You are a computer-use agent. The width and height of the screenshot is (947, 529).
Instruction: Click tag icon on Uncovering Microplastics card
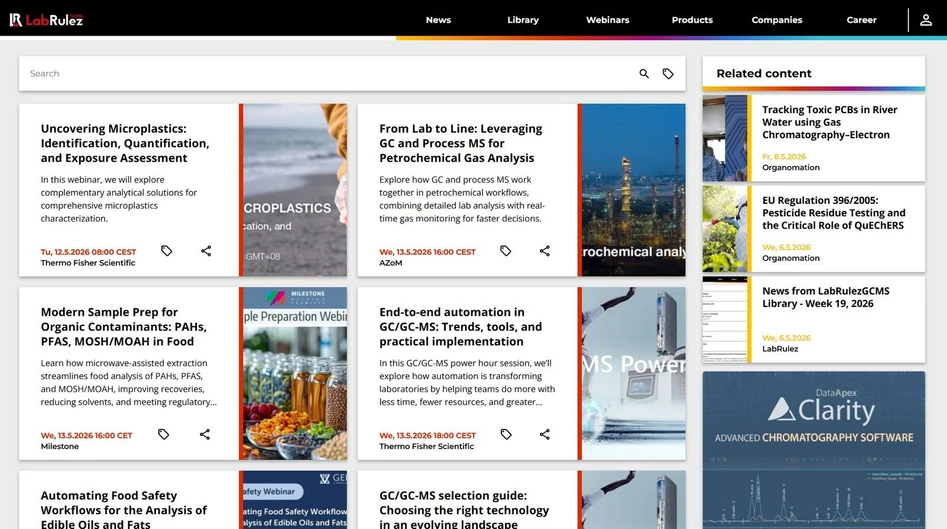[167, 251]
